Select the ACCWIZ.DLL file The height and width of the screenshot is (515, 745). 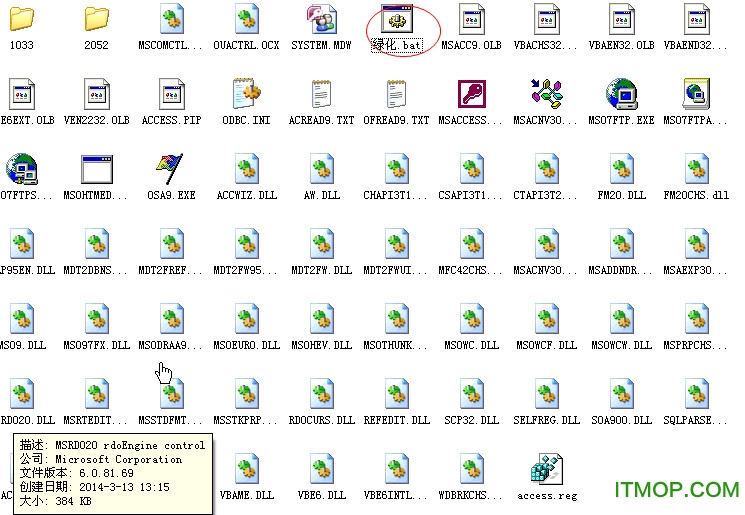[246, 170]
